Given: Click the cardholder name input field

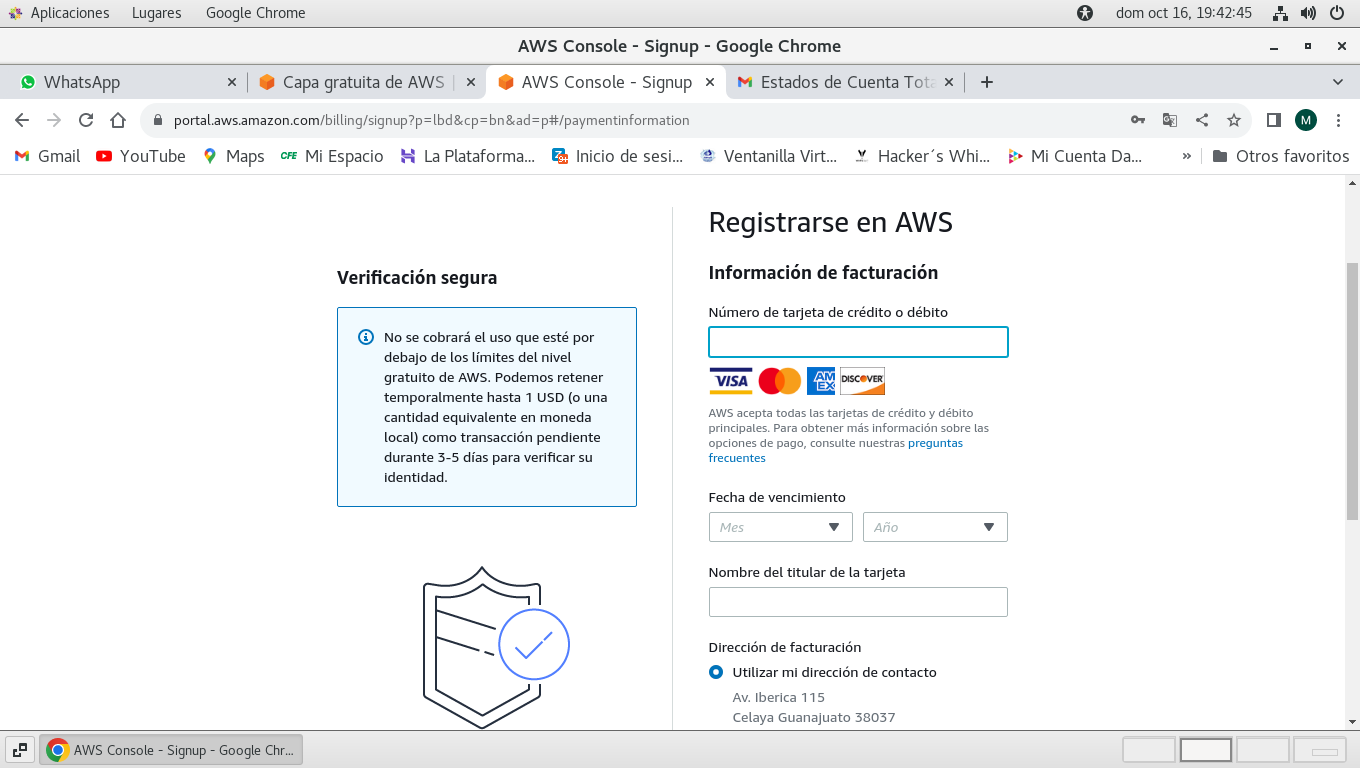Looking at the screenshot, I should click(x=858, y=602).
